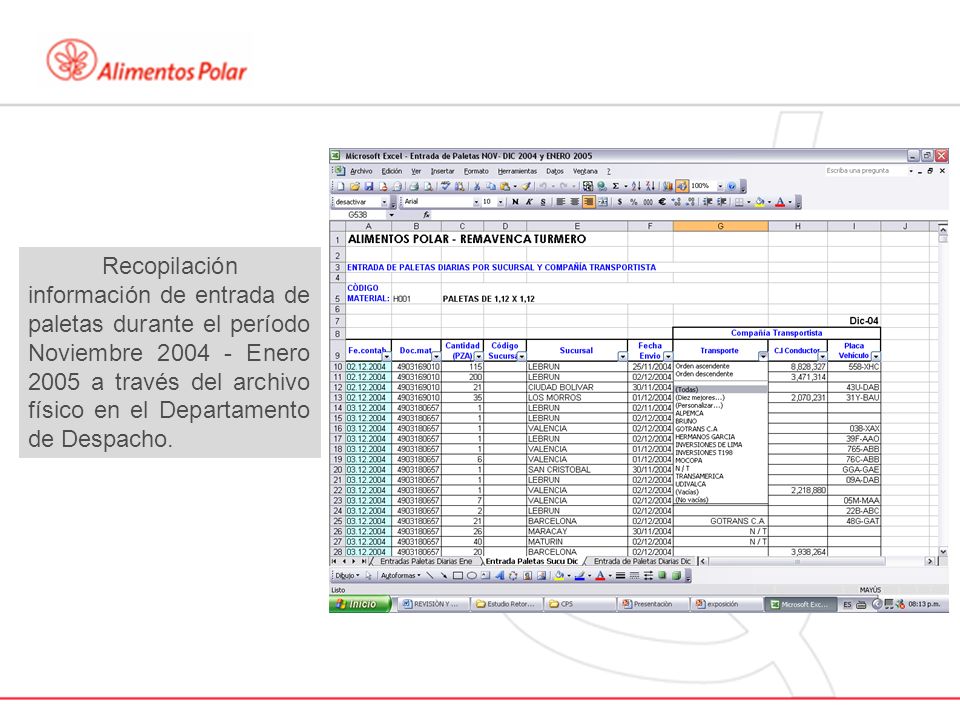The width and height of the screenshot is (960, 720).
Task: Select the Oval shape tool
Action: tap(471, 576)
